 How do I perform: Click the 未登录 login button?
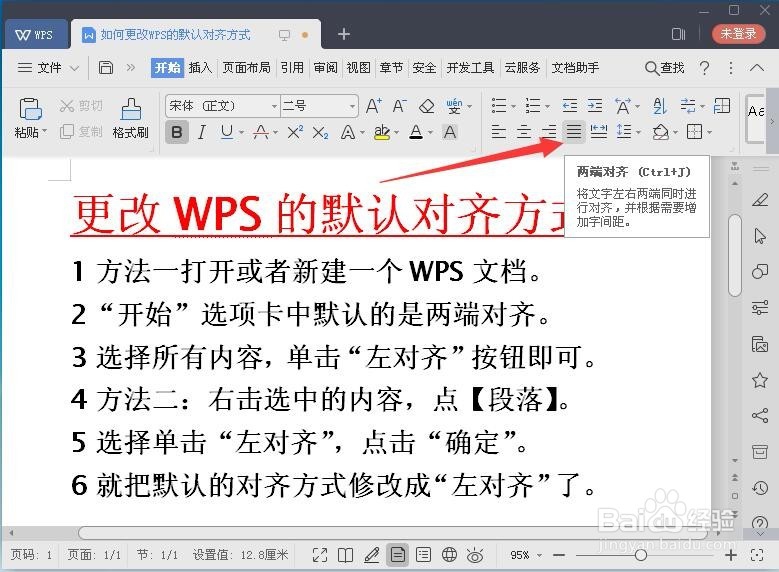coord(738,34)
